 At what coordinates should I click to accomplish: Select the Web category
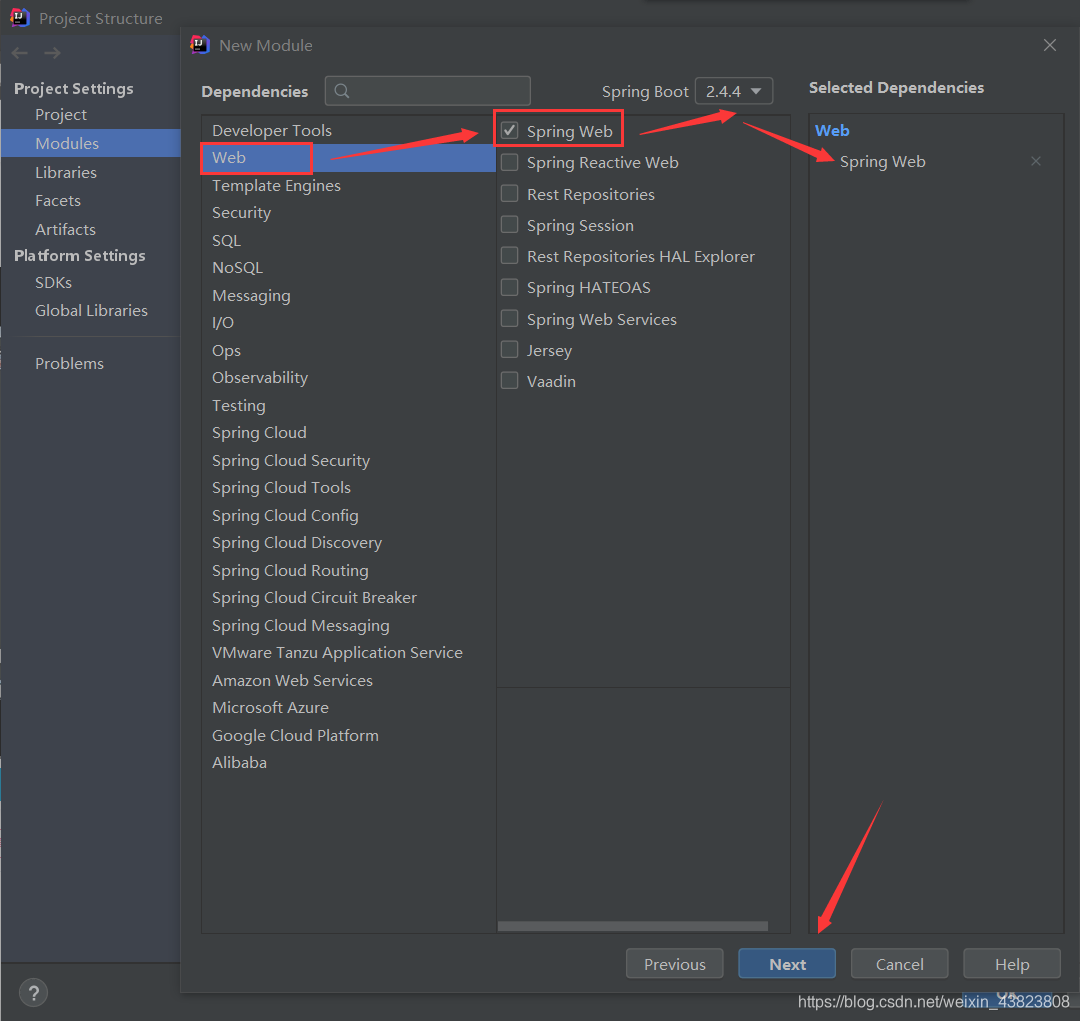pos(349,158)
